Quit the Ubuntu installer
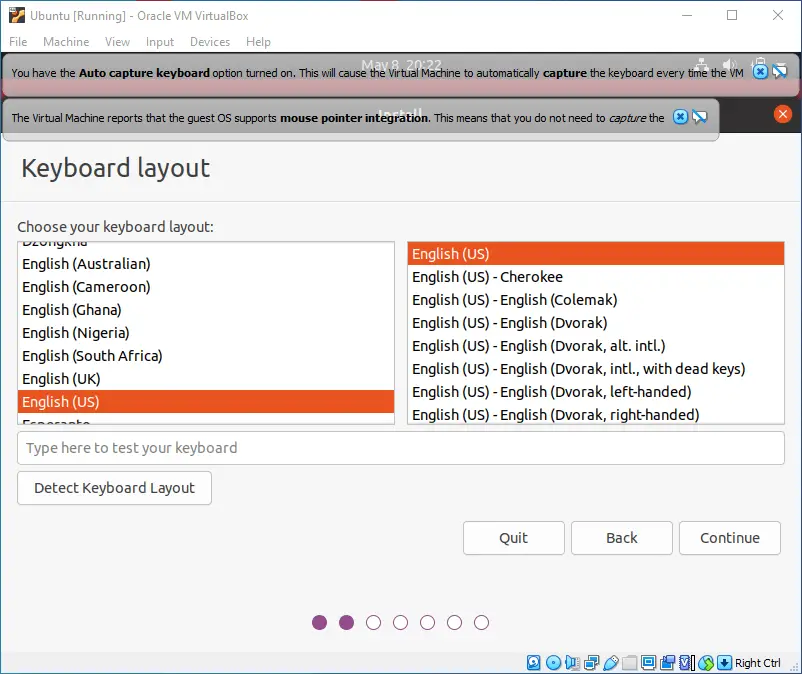The height and width of the screenshot is (674, 802). [x=514, y=538]
